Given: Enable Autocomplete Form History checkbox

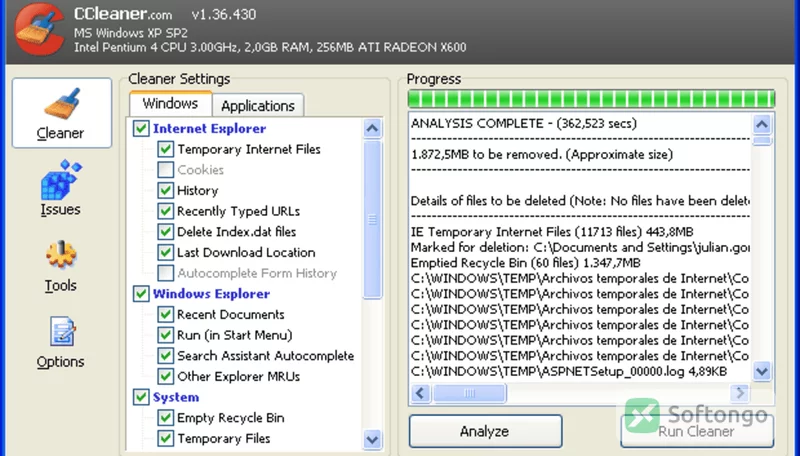Looking at the screenshot, I should [165, 273].
